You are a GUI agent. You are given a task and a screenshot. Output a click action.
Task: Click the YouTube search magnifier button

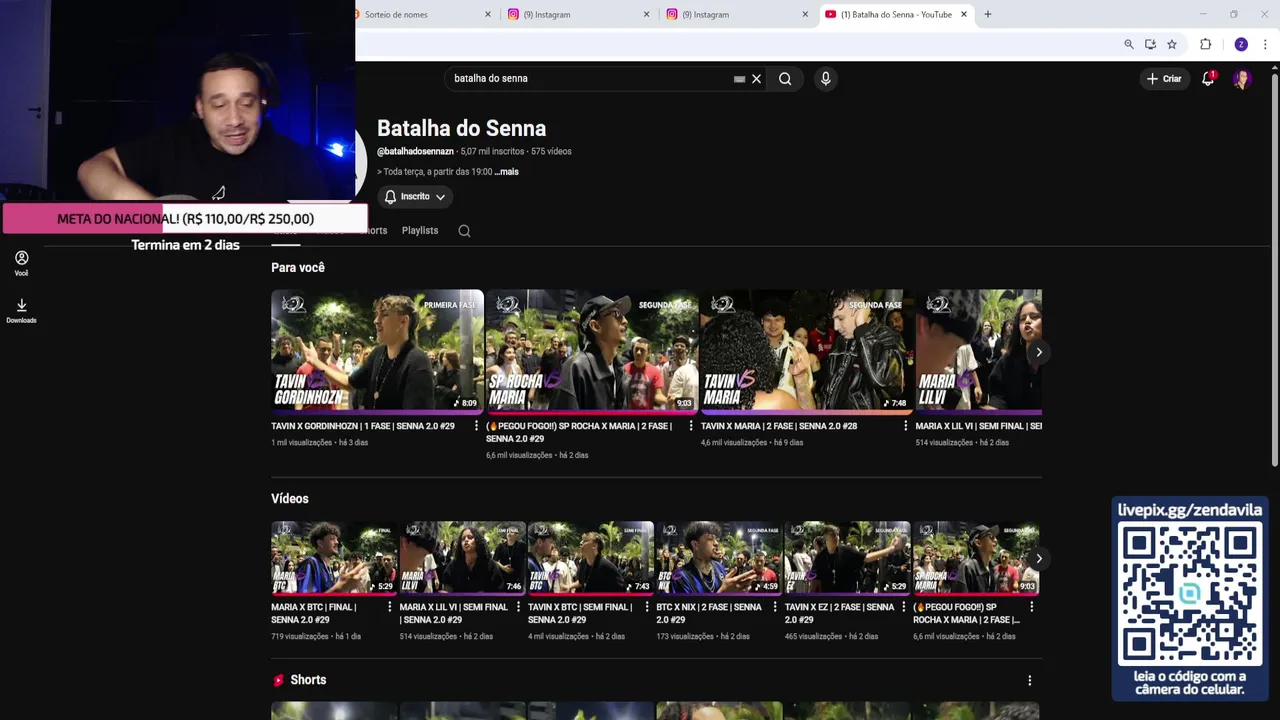[x=785, y=79]
